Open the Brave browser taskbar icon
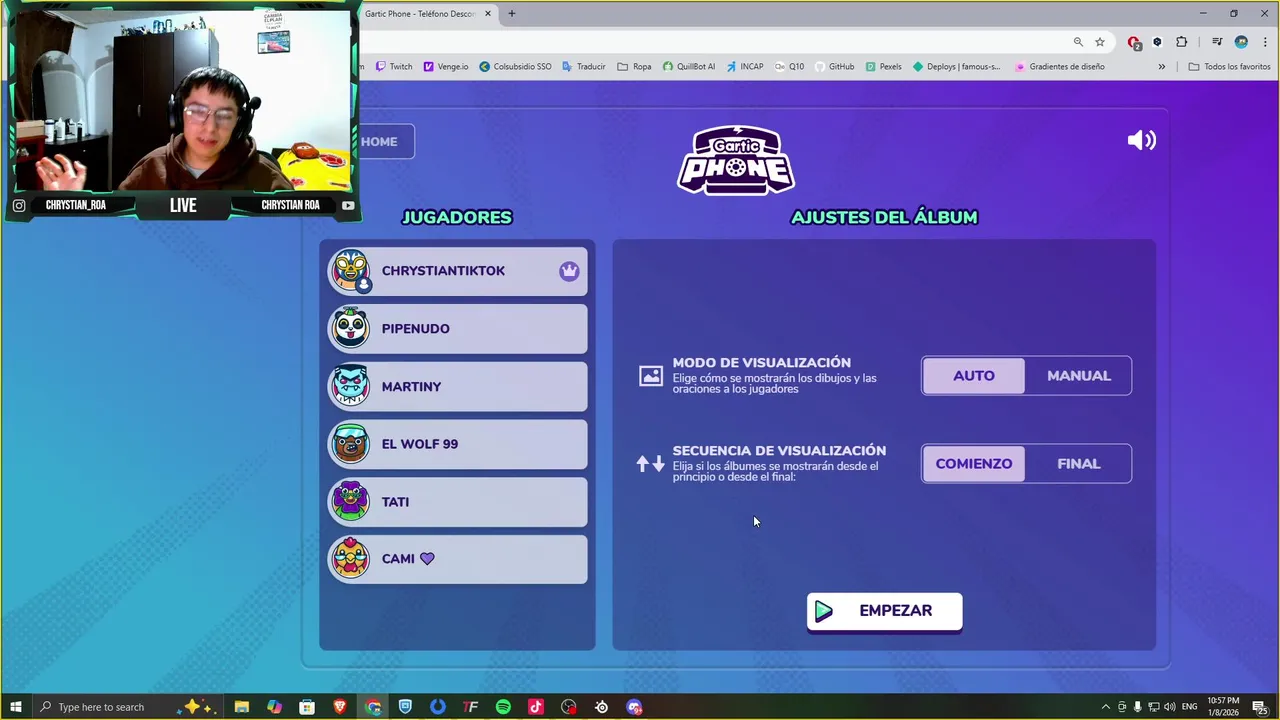Viewport: 1280px width, 720px height. click(340, 707)
